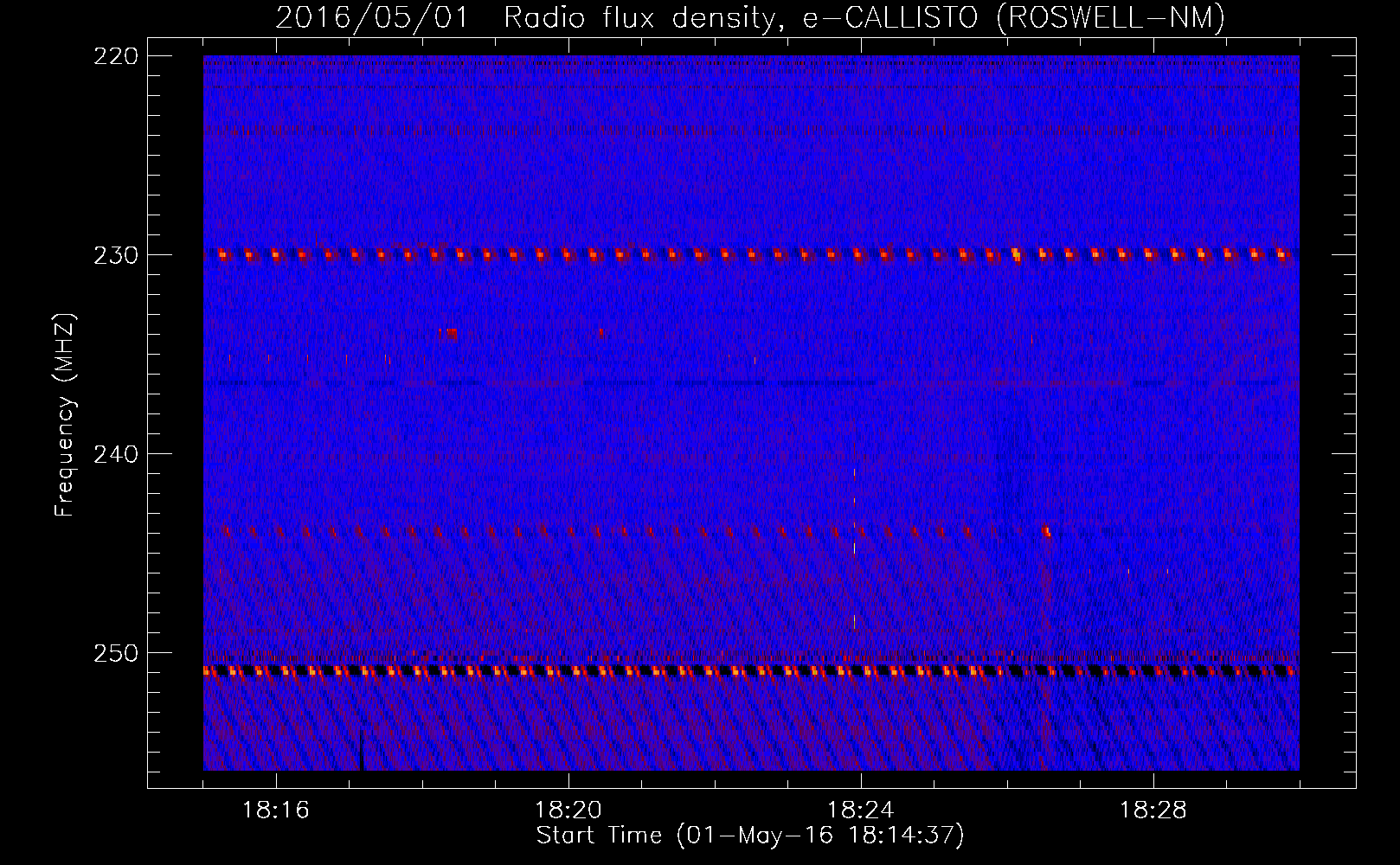Click the 230 frequency axis label
This screenshot has width=1400, height=865.
click(116, 255)
